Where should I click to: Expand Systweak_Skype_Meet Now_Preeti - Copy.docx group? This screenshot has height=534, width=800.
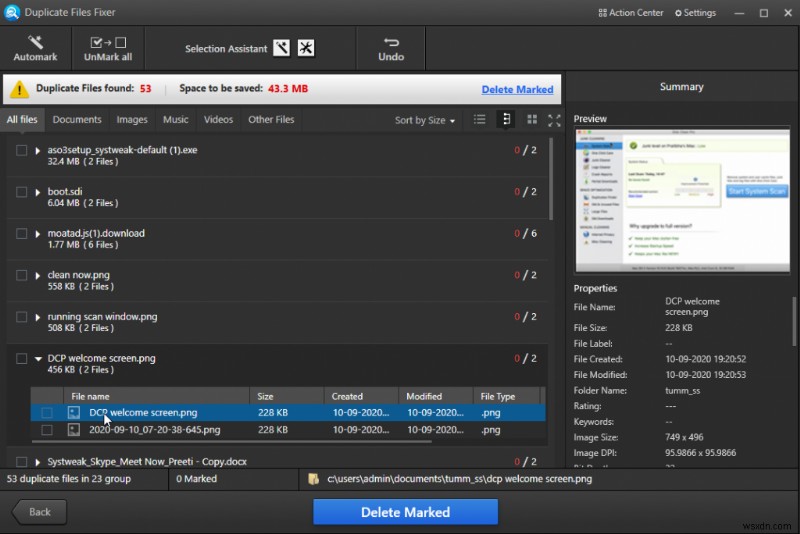point(37,462)
